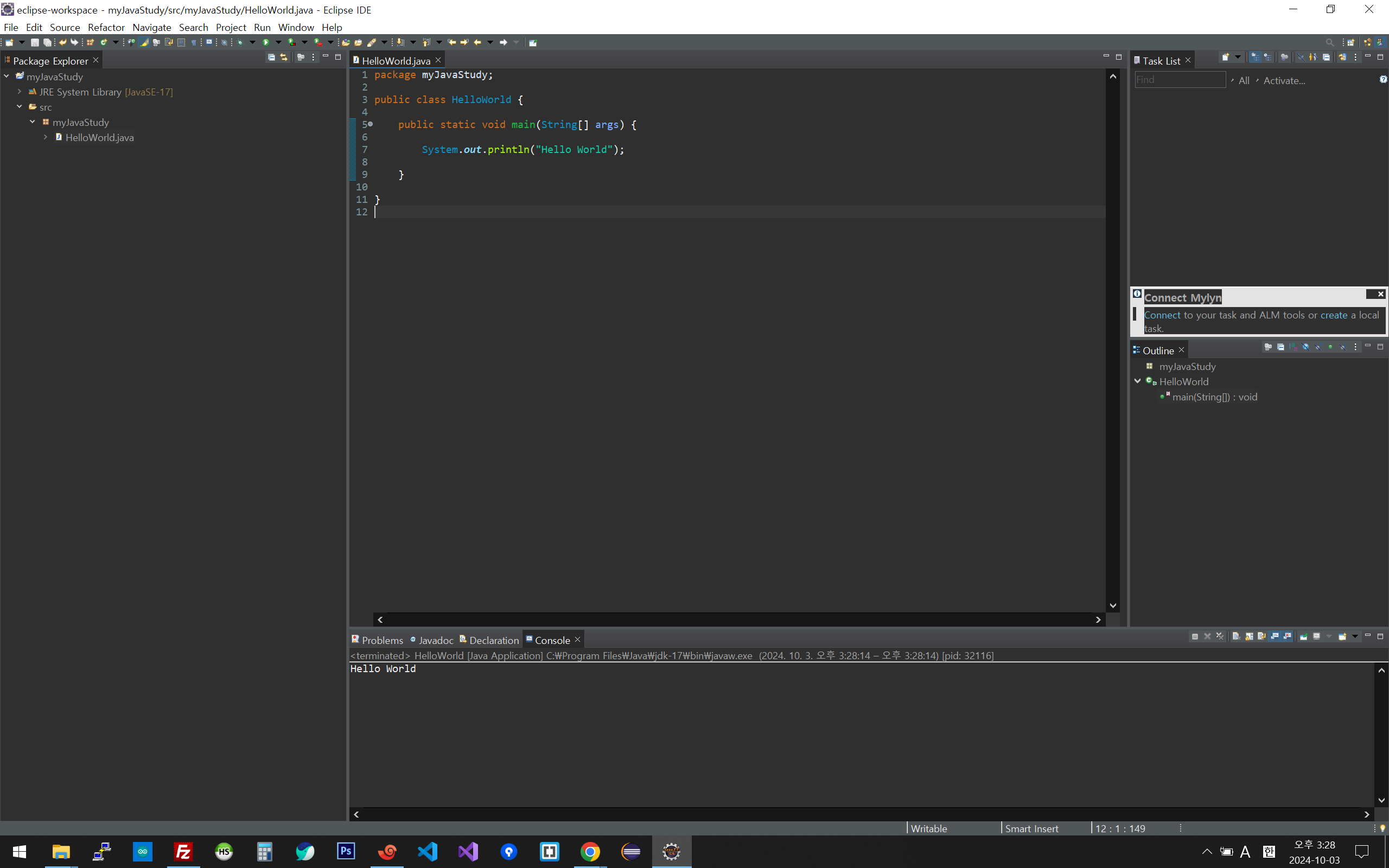Click the Save All toolbar icon

coord(48,42)
